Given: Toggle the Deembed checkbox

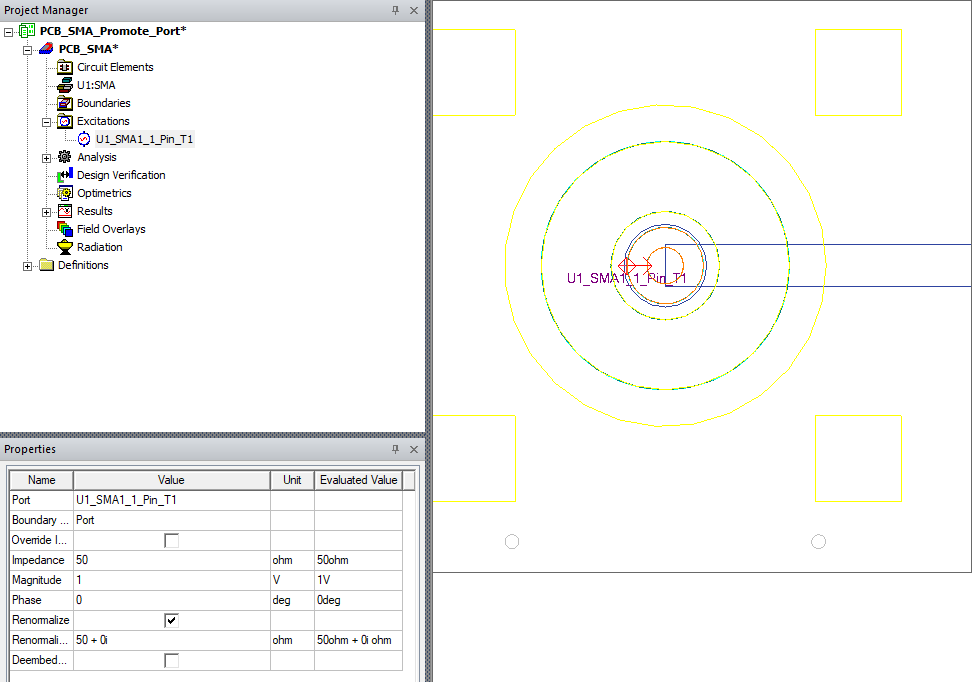Looking at the screenshot, I should point(172,660).
